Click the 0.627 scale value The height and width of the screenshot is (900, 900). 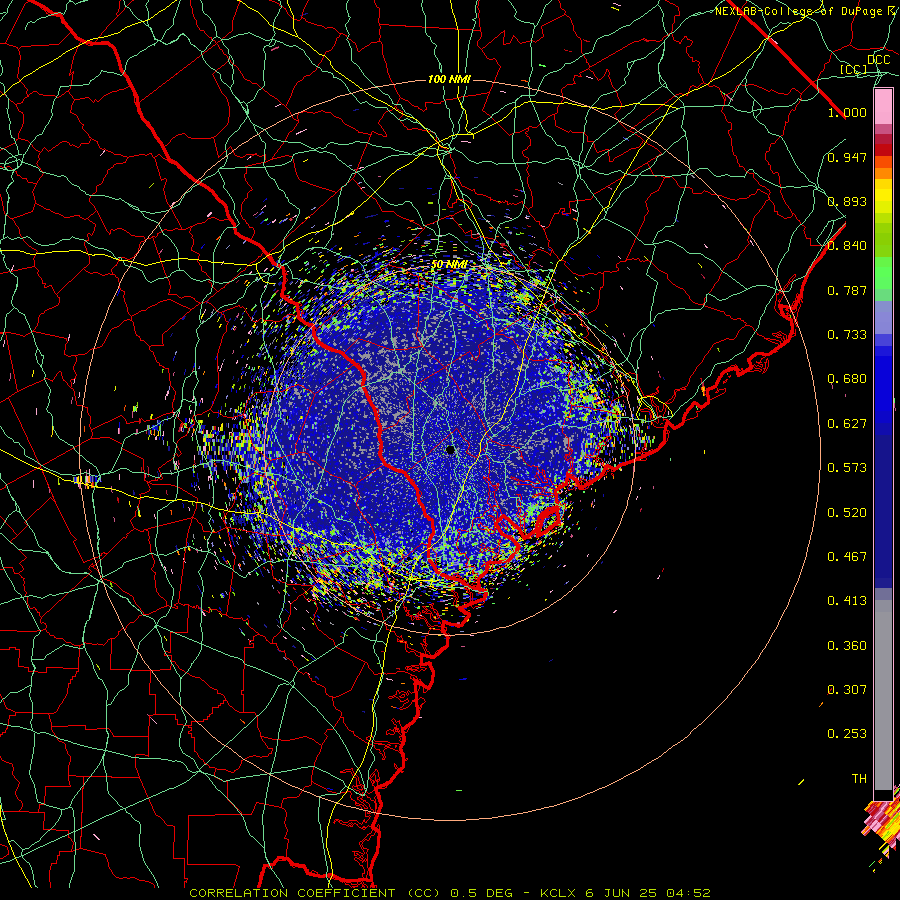click(847, 424)
